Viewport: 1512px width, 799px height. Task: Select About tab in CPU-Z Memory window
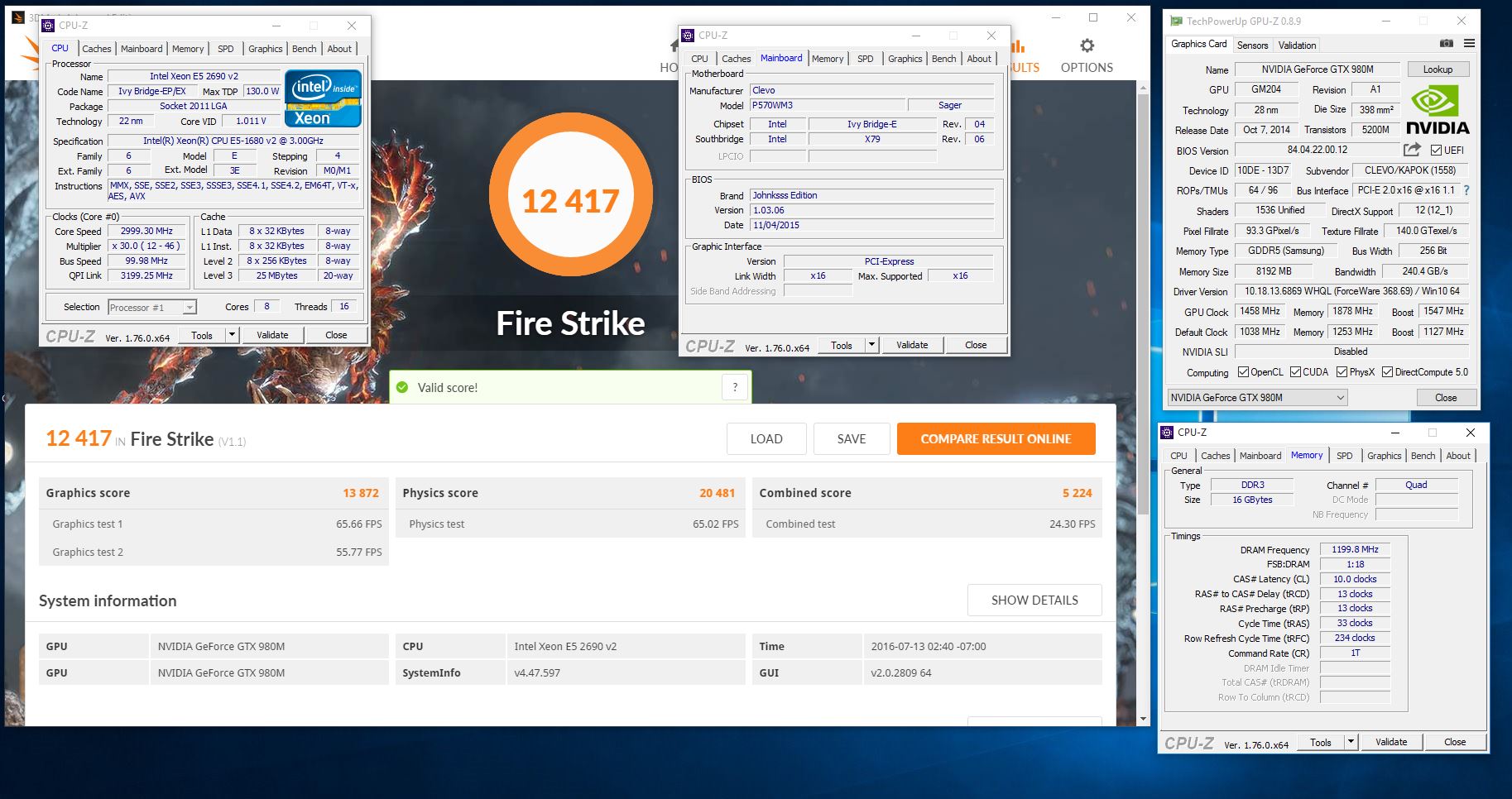point(1458,456)
